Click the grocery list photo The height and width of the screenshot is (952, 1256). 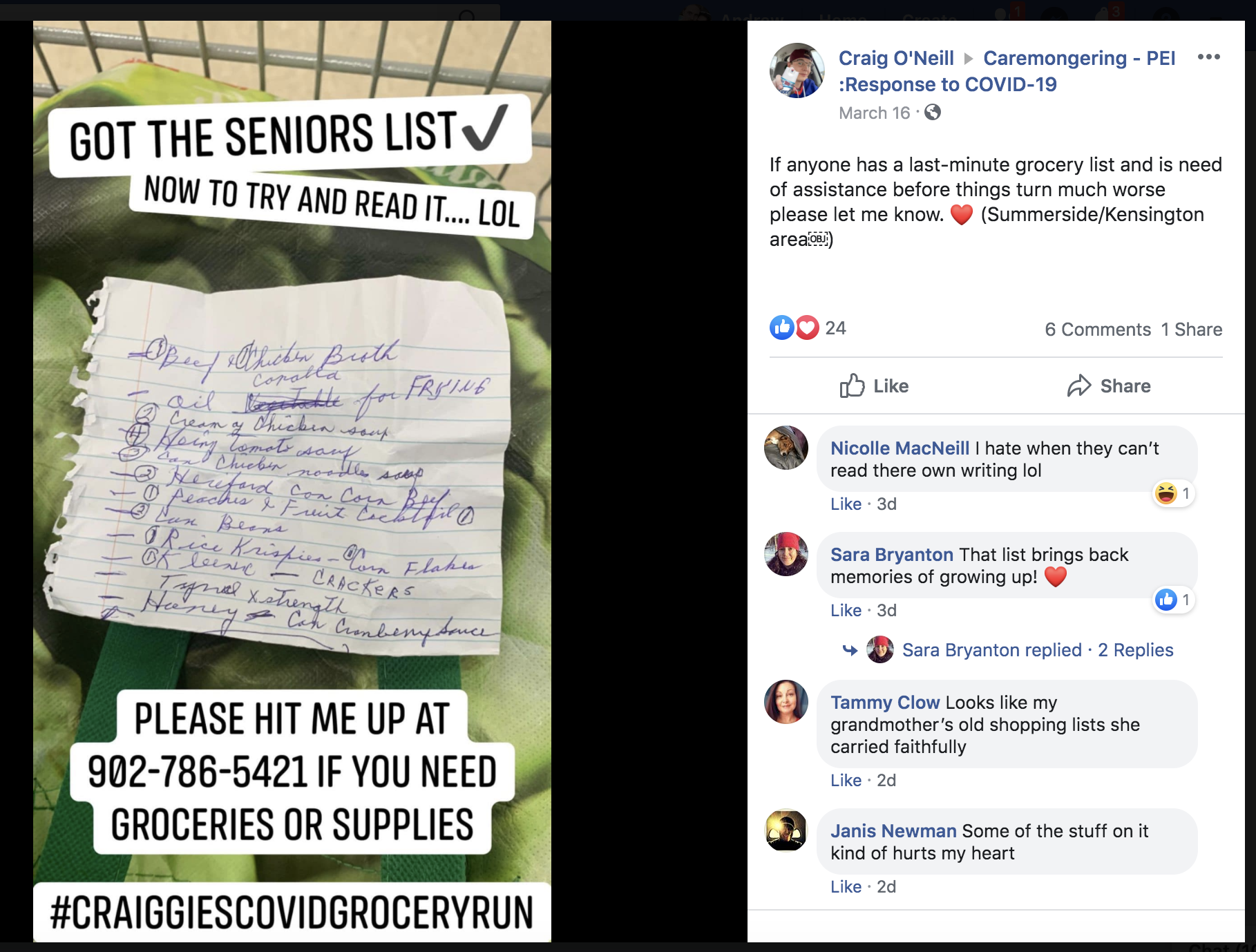(292, 481)
